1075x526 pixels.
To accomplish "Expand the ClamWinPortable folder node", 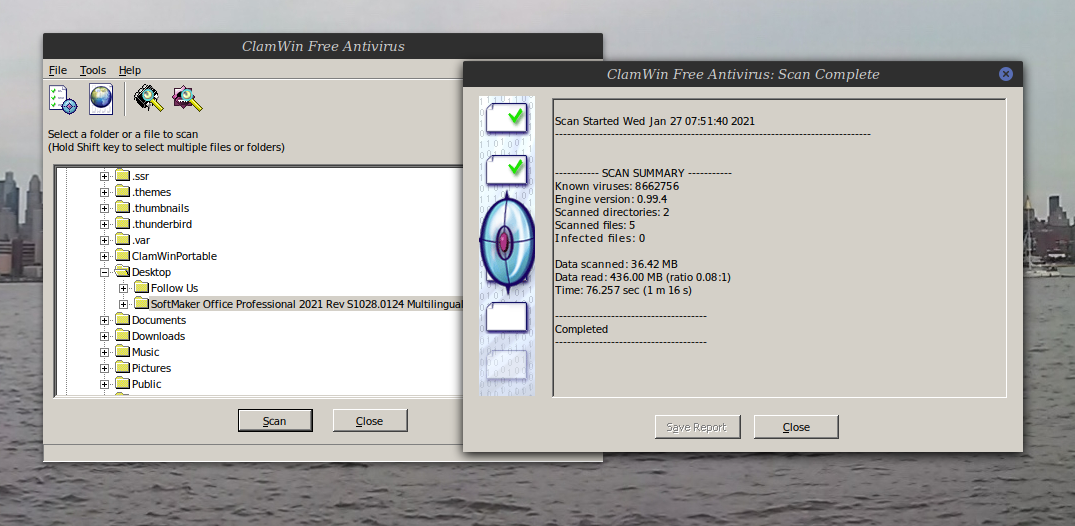I will [104, 256].
